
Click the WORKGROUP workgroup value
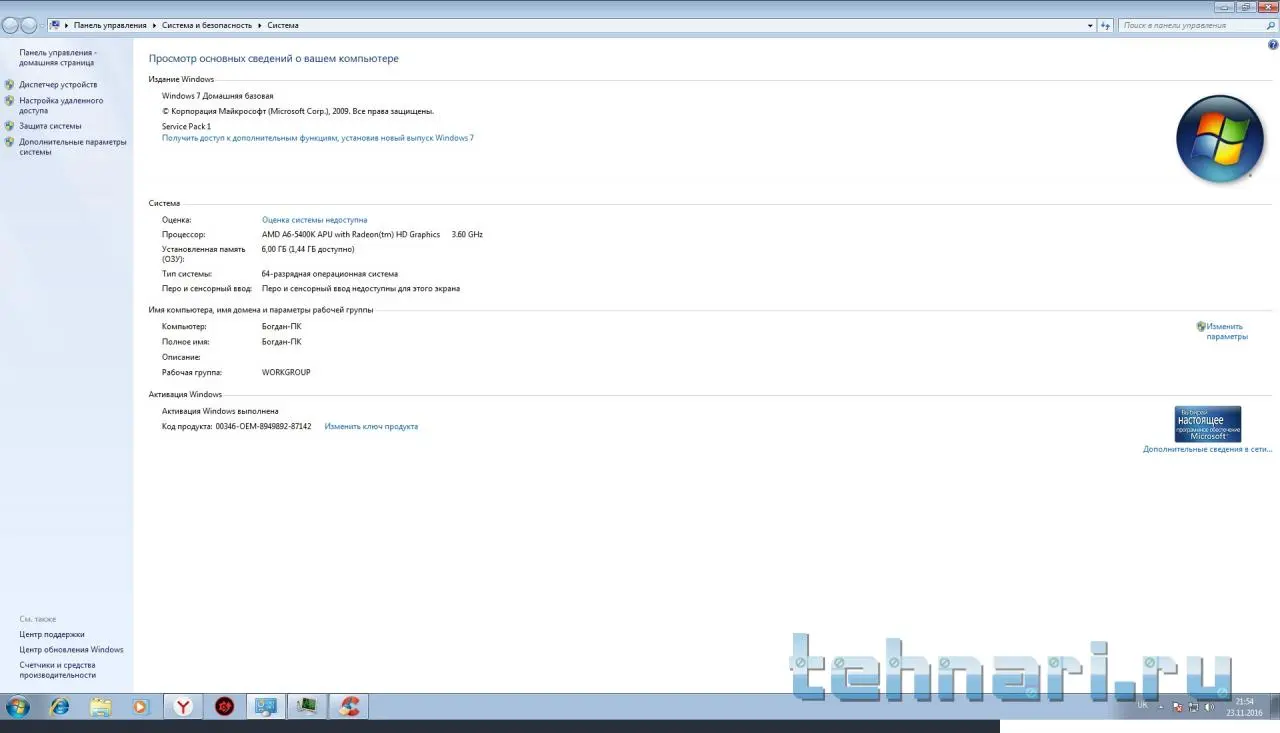pyautogui.click(x=286, y=372)
